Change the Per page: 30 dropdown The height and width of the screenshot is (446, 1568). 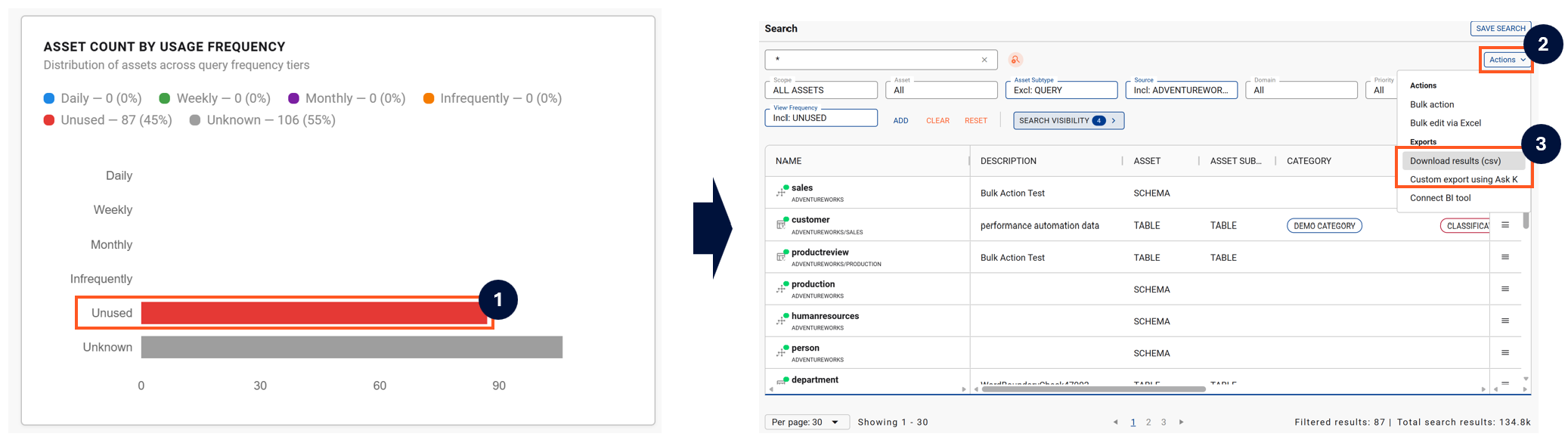[x=807, y=423]
